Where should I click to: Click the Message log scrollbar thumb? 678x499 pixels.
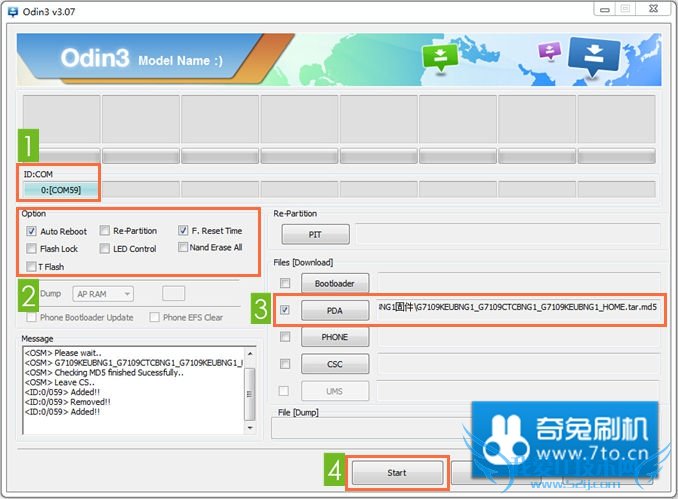(249, 393)
